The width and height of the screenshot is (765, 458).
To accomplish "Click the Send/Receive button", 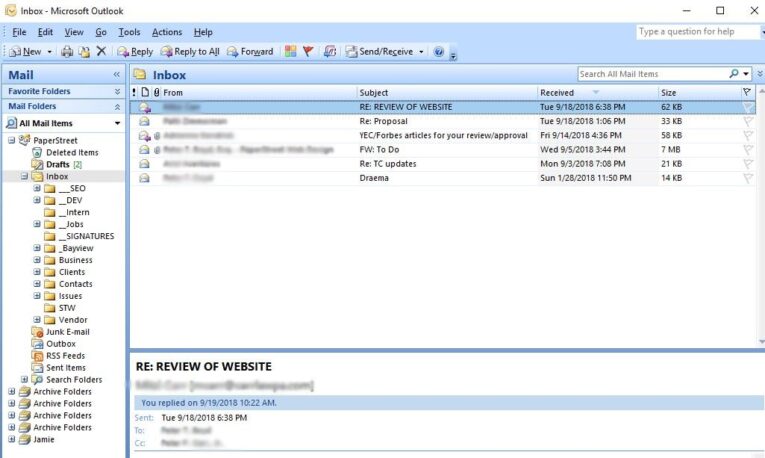I will (380, 51).
